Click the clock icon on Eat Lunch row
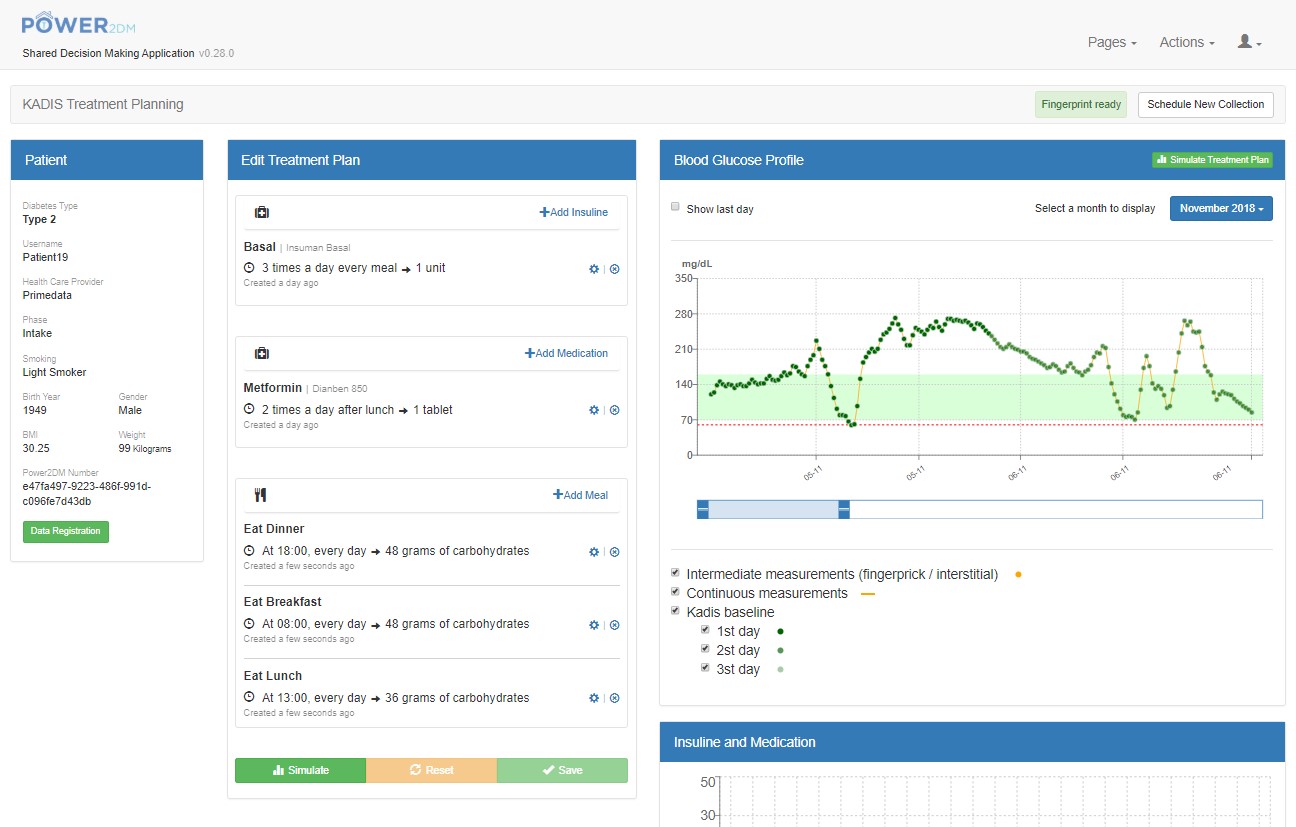This screenshot has width=1296, height=827. [249, 698]
